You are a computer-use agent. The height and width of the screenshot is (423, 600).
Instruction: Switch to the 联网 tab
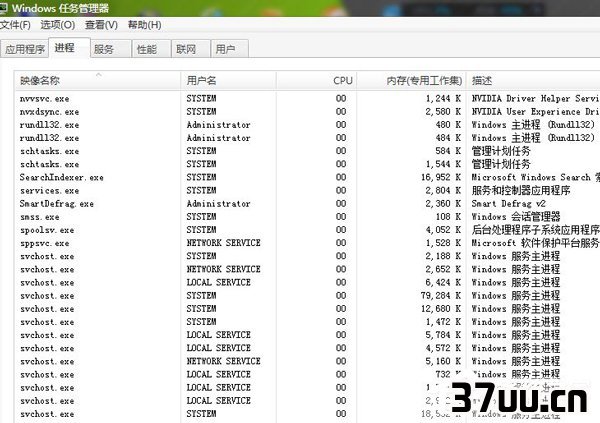[x=191, y=49]
